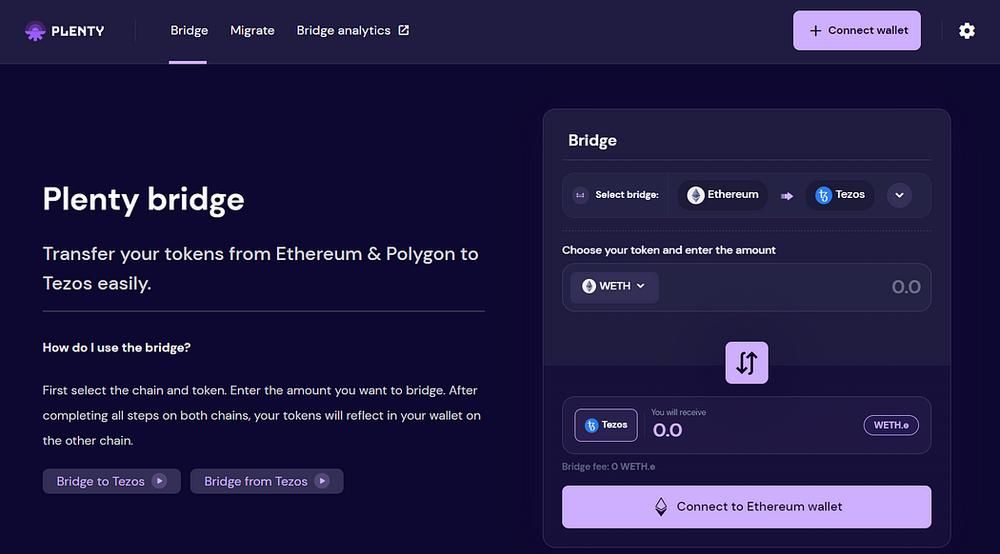Click the Ethereum diamond icon on connect button
The width and height of the screenshot is (1000, 554).
coord(661,507)
